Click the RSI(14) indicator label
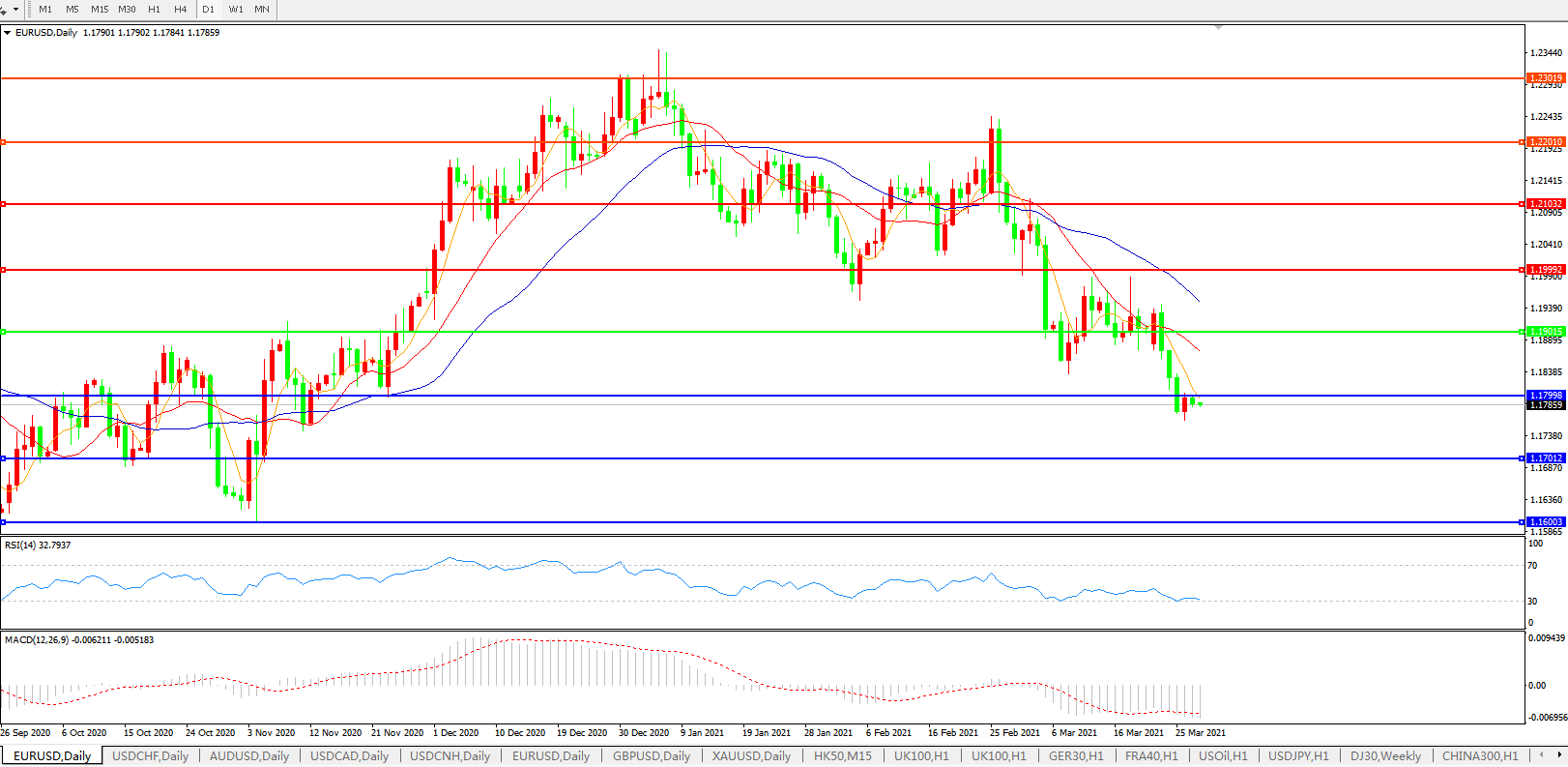This screenshot has height=767, width=1568. (x=38, y=546)
